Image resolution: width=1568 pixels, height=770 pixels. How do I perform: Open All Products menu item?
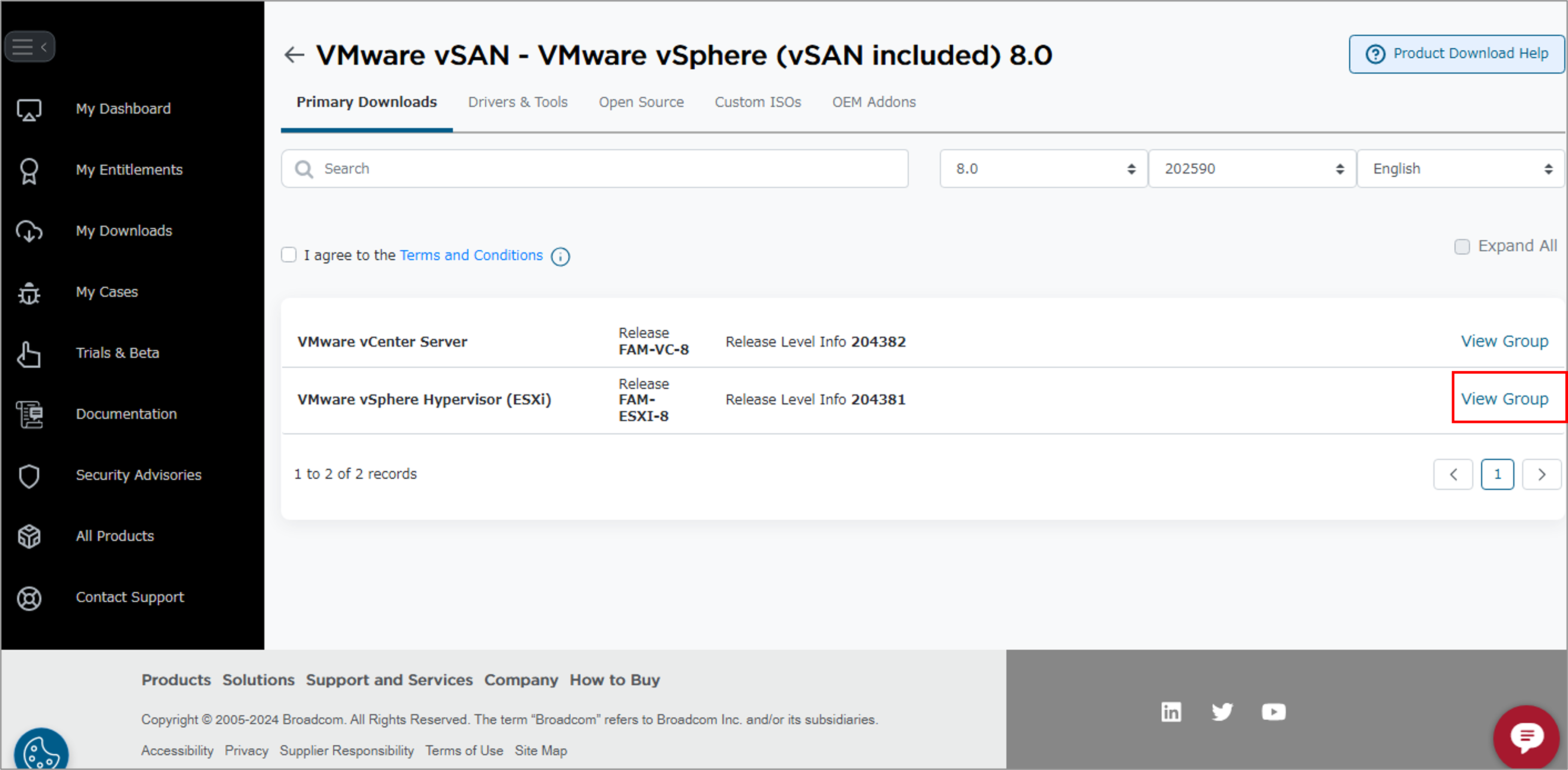[115, 536]
